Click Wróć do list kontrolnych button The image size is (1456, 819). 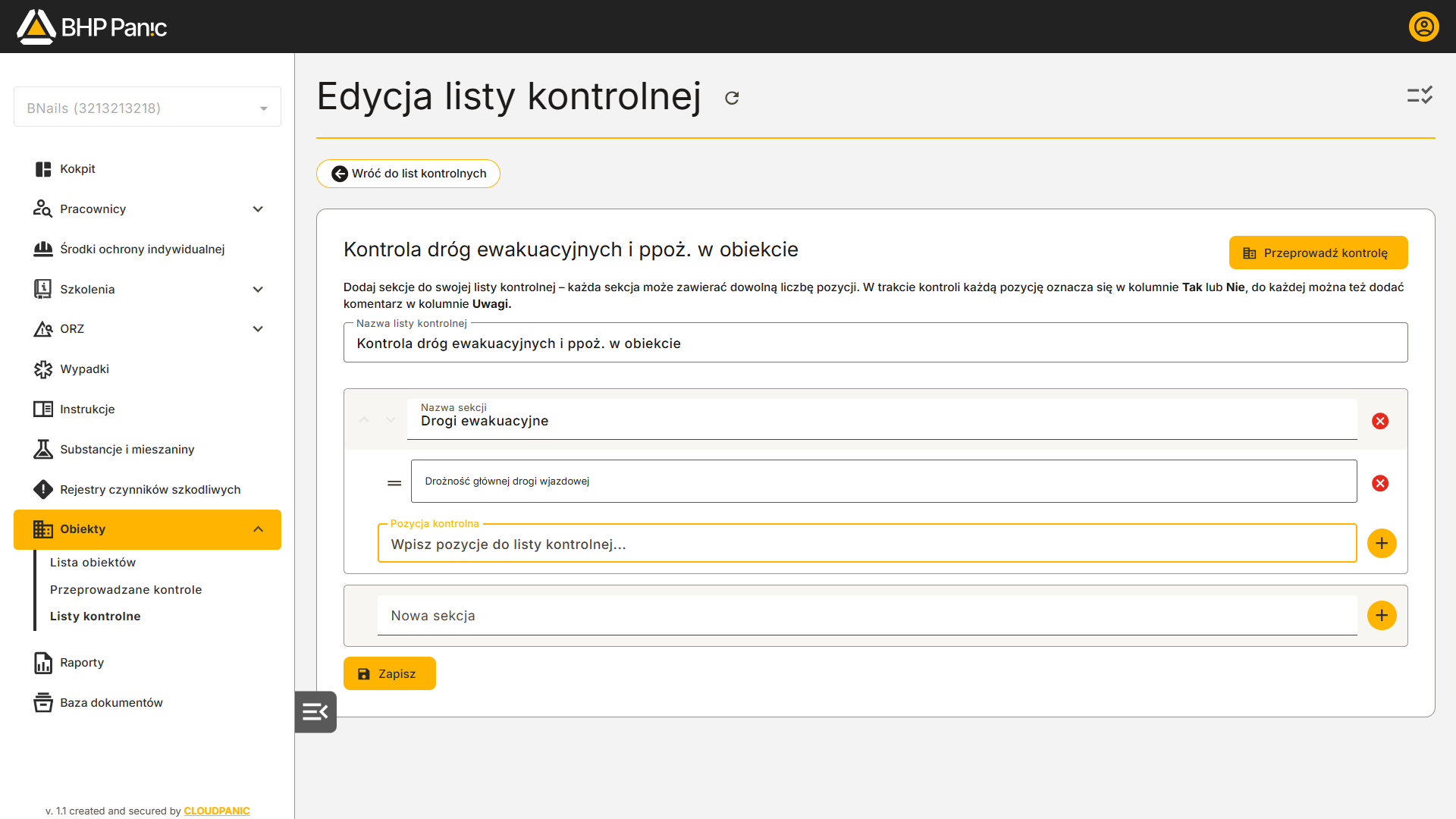[x=408, y=174]
